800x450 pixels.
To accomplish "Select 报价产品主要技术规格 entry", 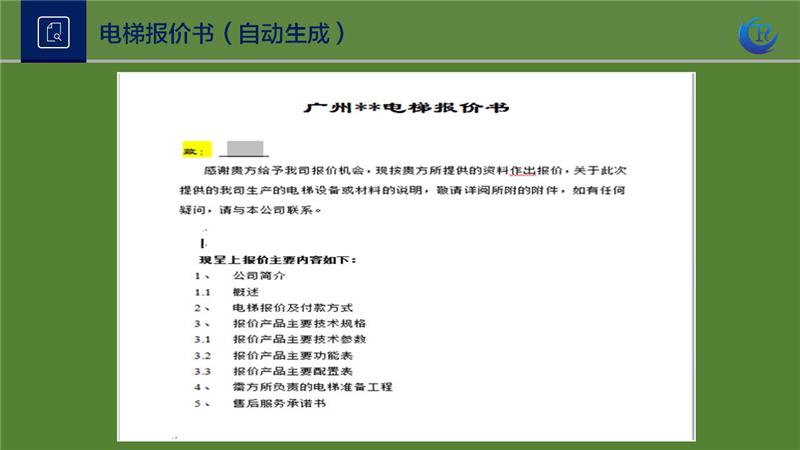I will (299, 323).
